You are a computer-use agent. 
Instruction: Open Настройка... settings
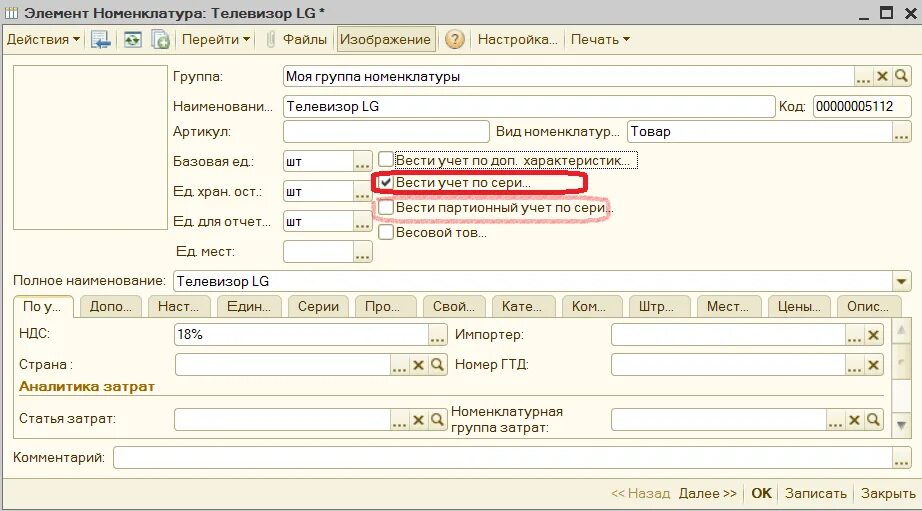tap(517, 40)
